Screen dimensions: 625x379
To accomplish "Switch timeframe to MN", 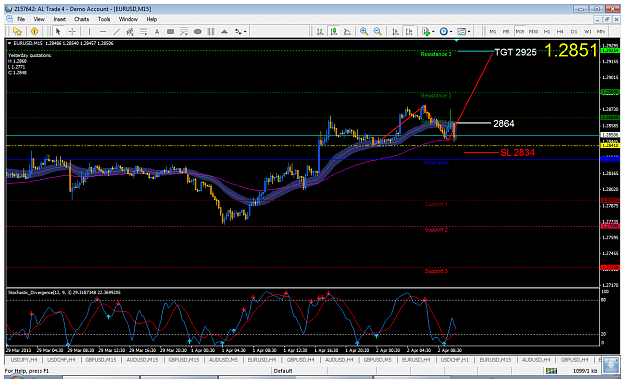I will pos(601,31).
